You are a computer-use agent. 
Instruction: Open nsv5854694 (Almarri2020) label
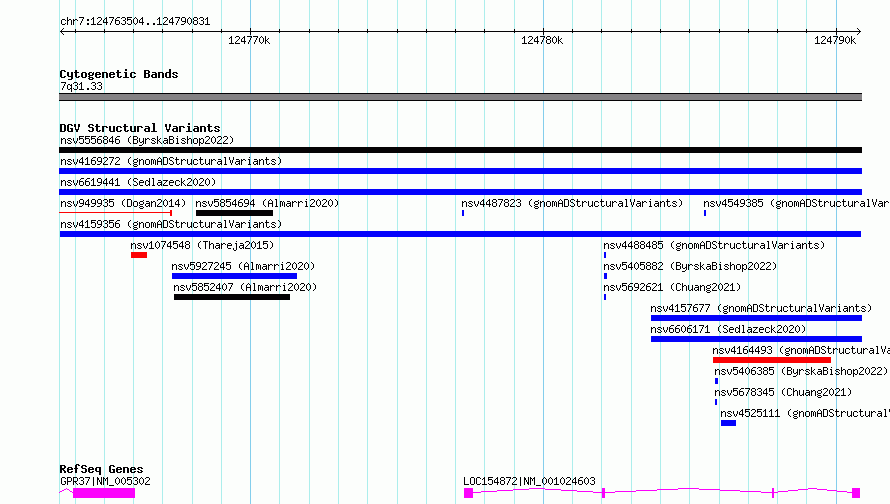tap(267, 203)
